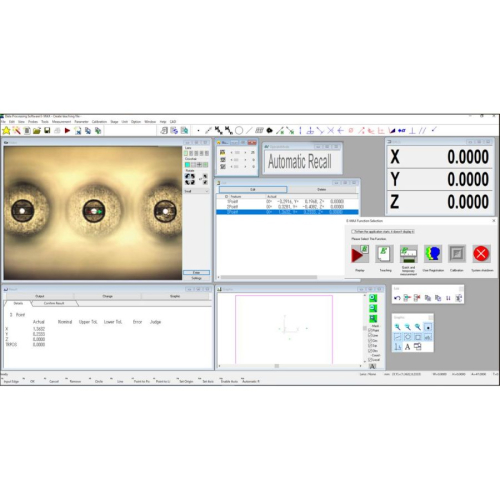Click the yellow star icon in toolbar

pyautogui.click(x=6, y=131)
